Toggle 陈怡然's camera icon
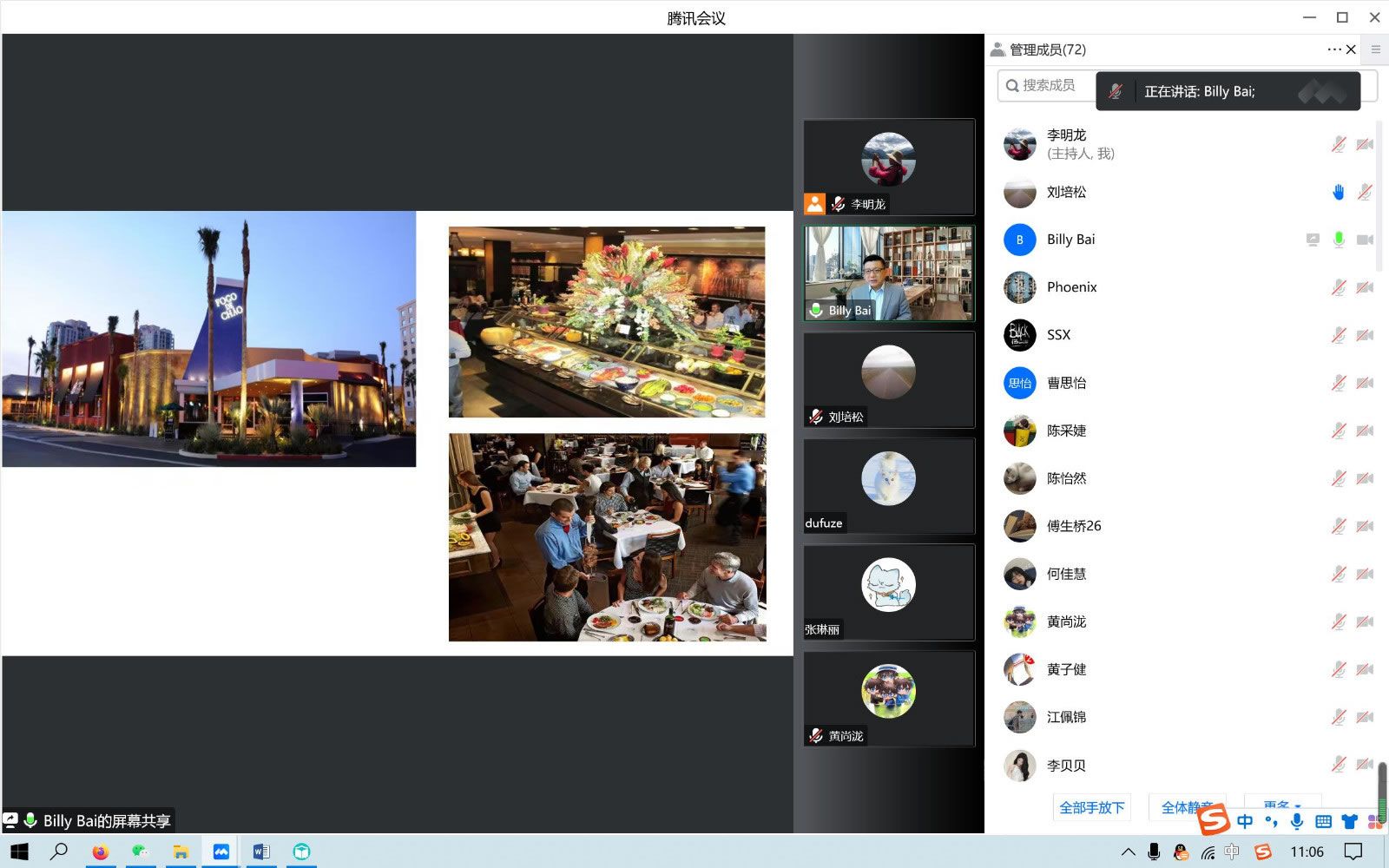This screenshot has width=1389, height=868. click(x=1365, y=478)
